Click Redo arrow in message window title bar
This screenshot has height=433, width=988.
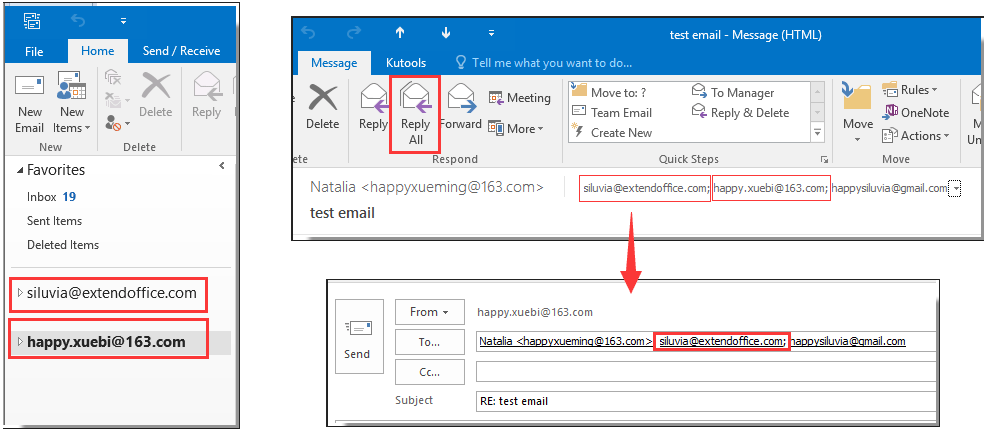(x=354, y=34)
